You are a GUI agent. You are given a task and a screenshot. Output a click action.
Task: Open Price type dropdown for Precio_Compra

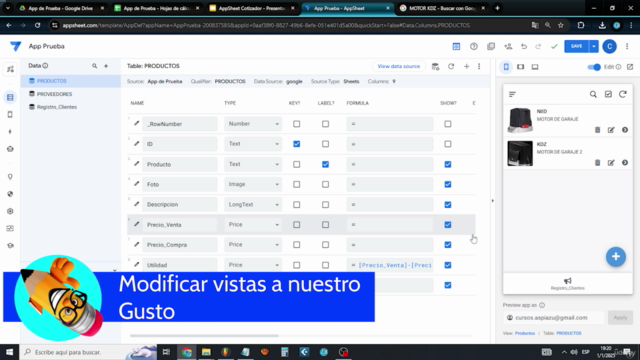(x=253, y=244)
